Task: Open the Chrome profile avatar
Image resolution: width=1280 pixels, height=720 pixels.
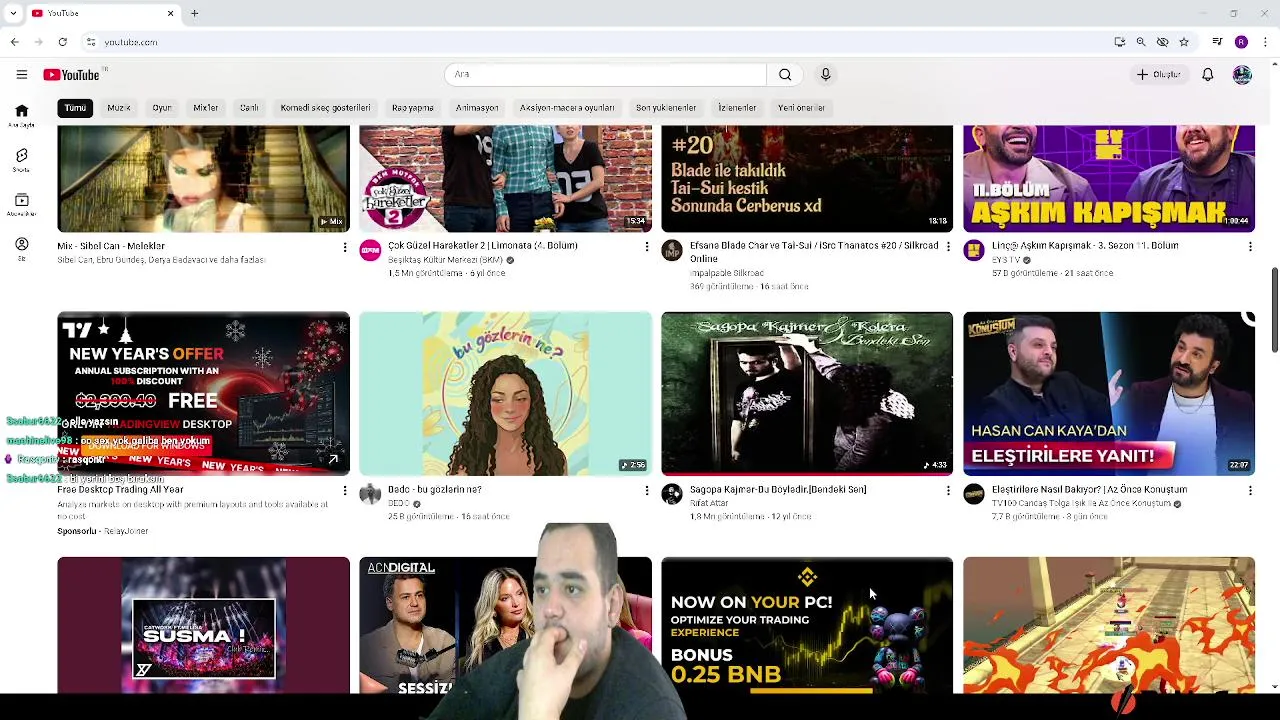Action: tap(1241, 42)
